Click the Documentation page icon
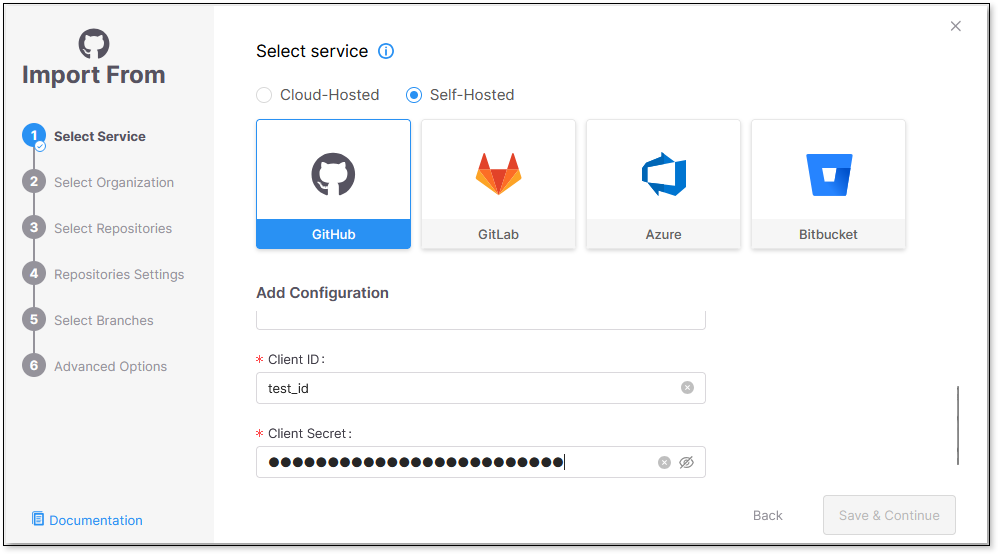 [38, 519]
